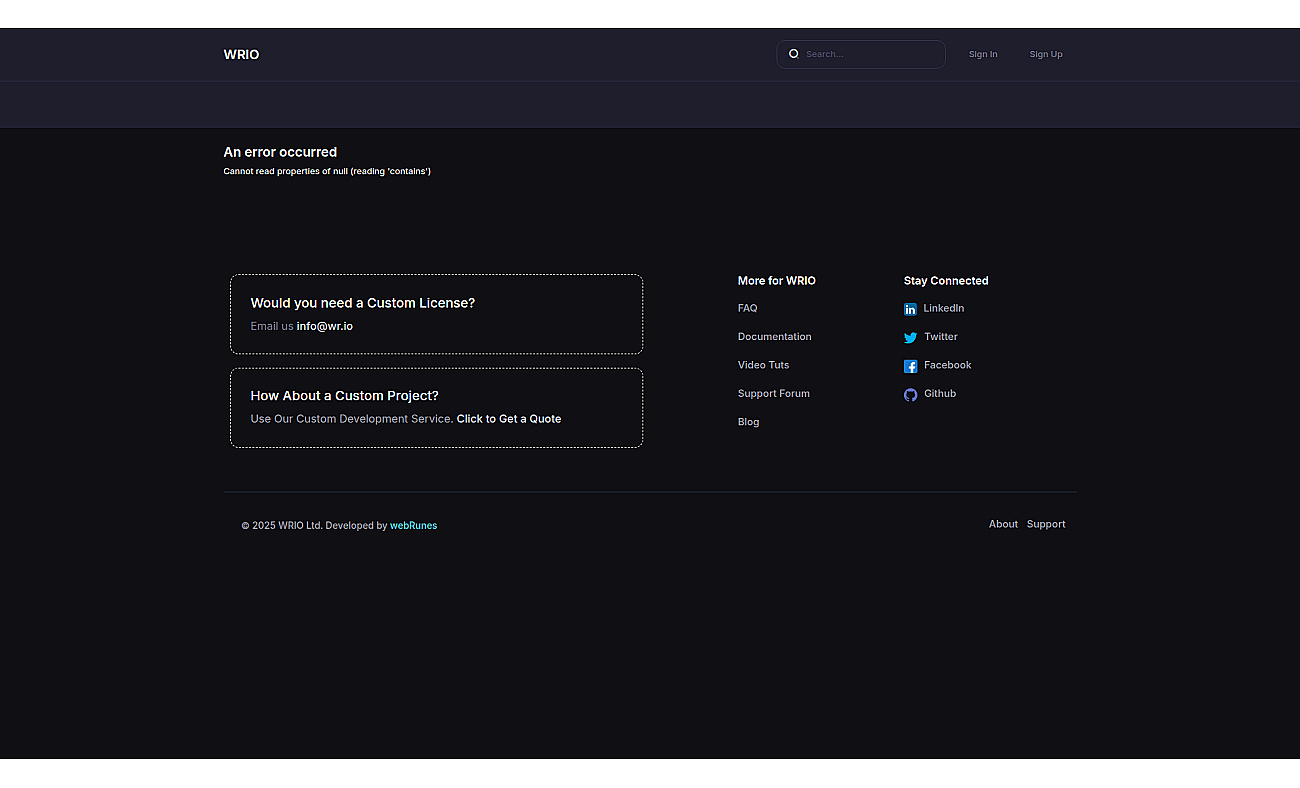Open the FAQ footer link
This screenshot has height=788, width=1300.
click(x=748, y=308)
